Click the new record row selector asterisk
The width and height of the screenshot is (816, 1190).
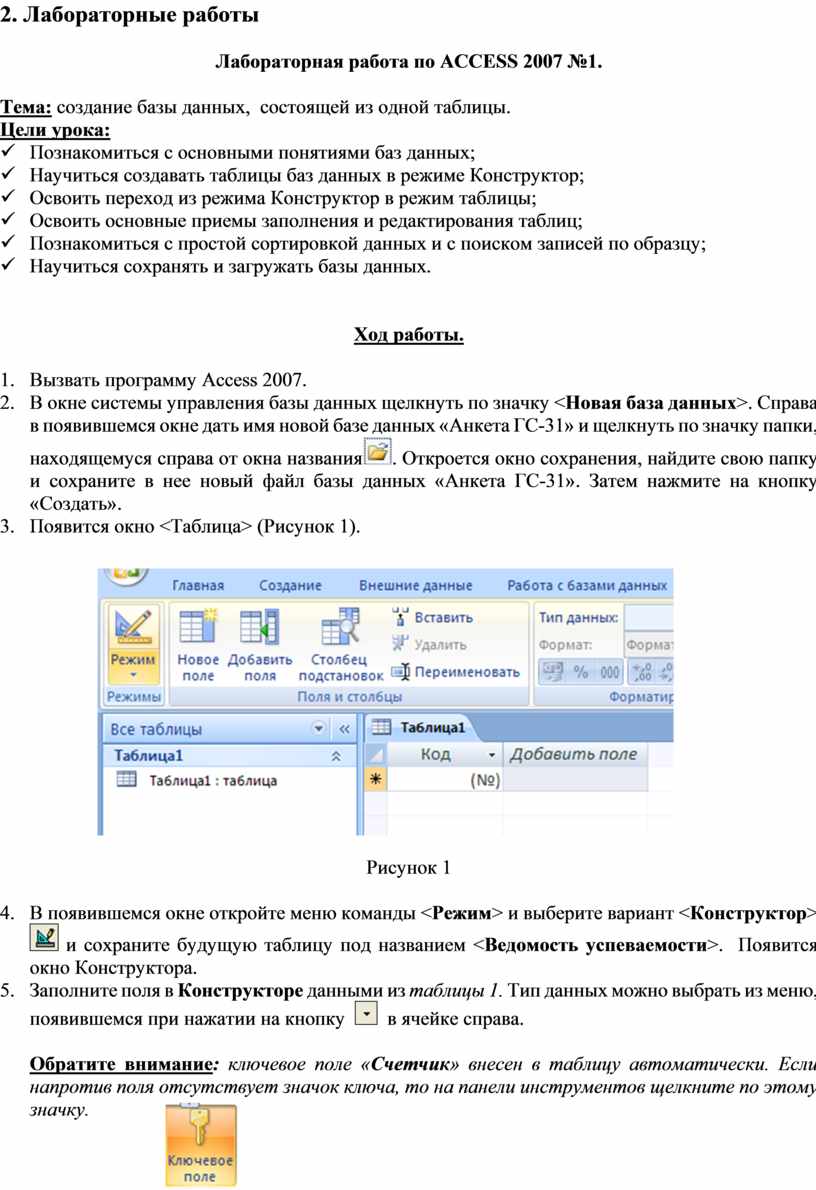point(375,779)
